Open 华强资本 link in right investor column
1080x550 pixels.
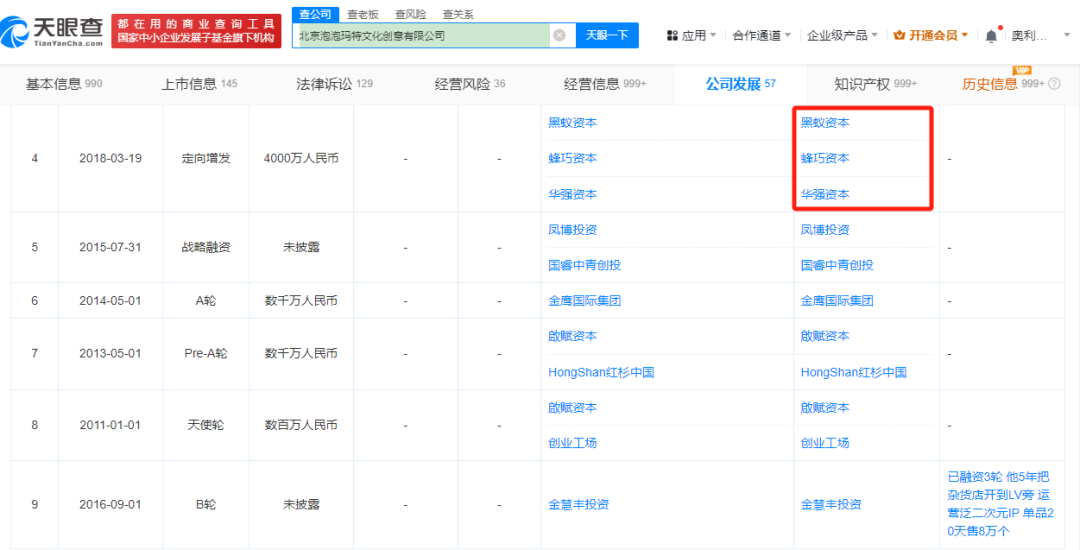click(825, 194)
